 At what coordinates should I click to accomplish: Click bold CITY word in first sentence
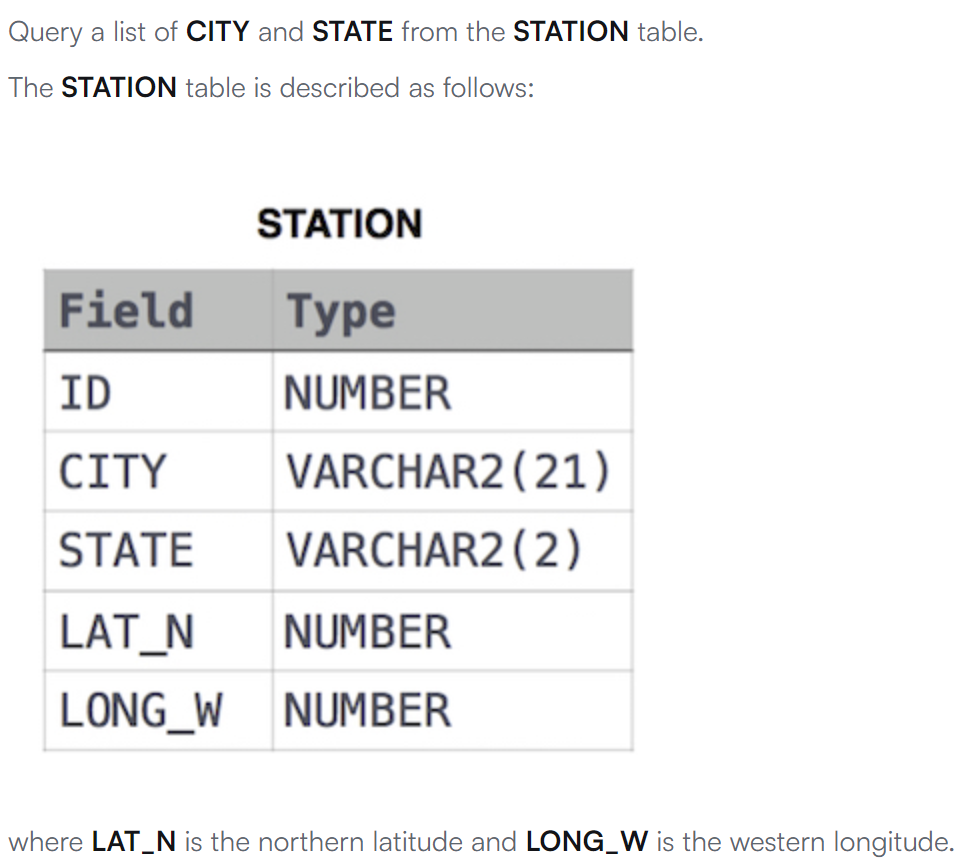click(217, 32)
